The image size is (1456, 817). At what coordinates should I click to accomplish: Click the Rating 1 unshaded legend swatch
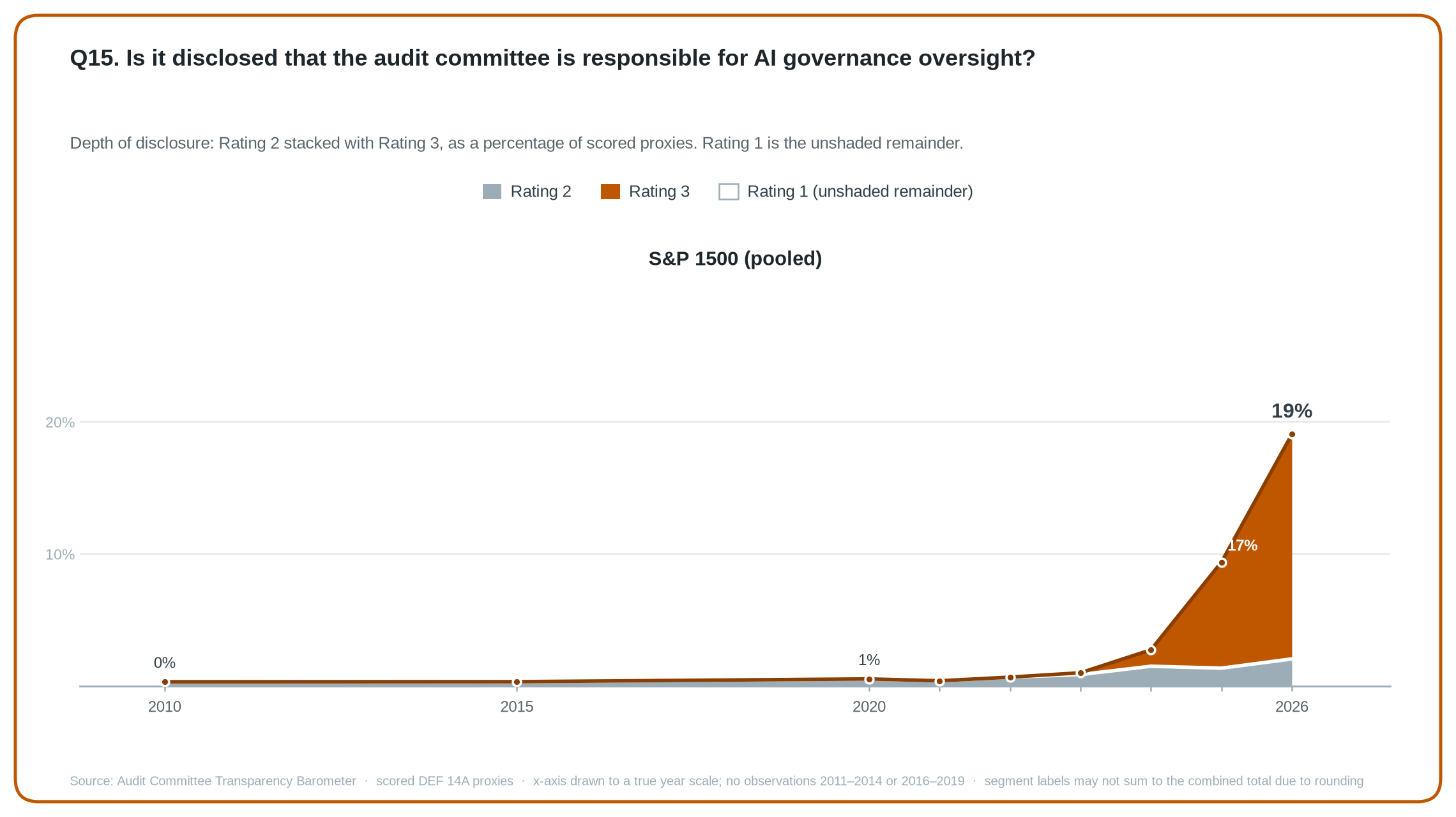coord(729,191)
